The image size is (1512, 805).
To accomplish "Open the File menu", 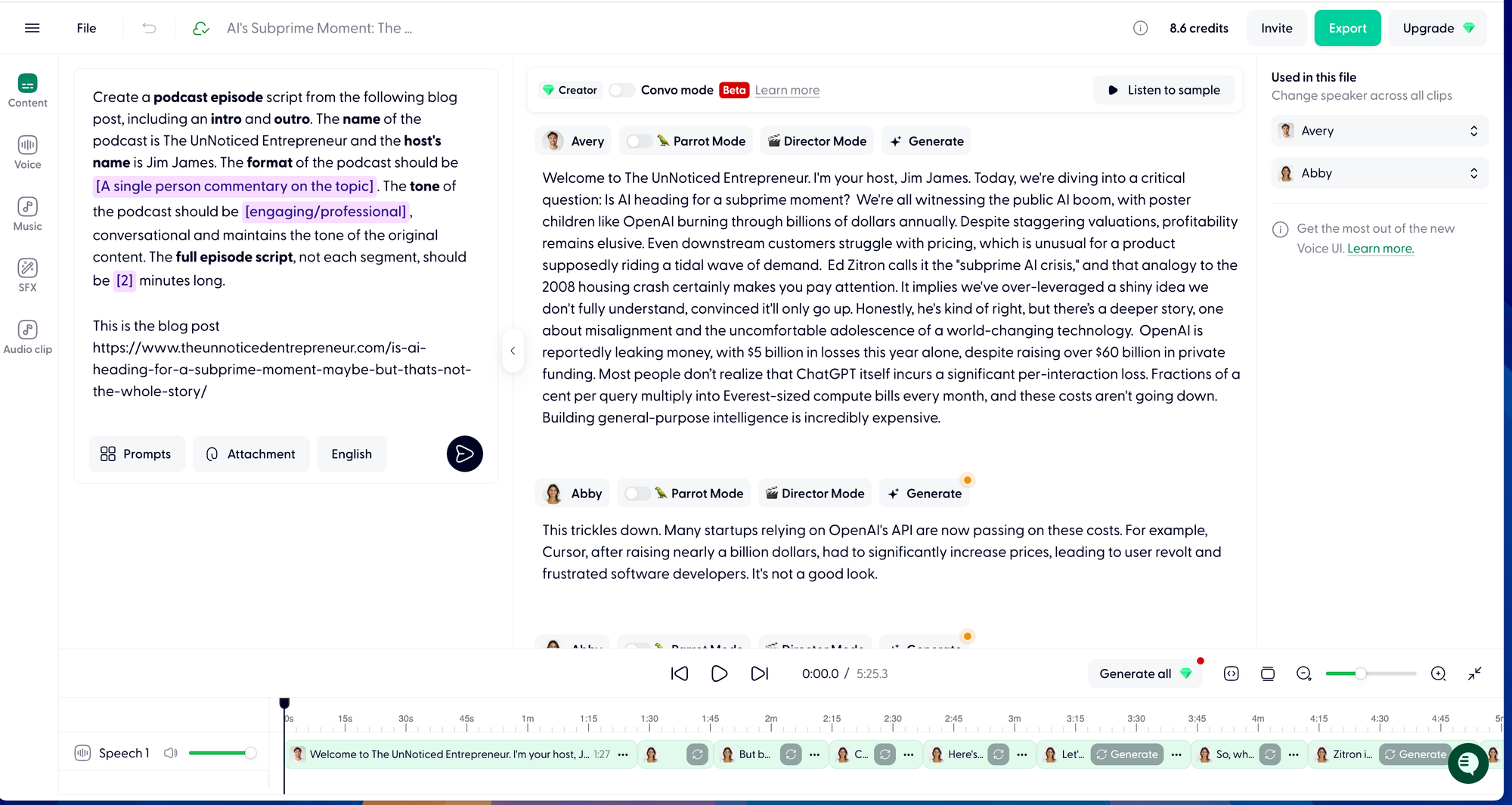I will pyautogui.click(x=86, y=28).
